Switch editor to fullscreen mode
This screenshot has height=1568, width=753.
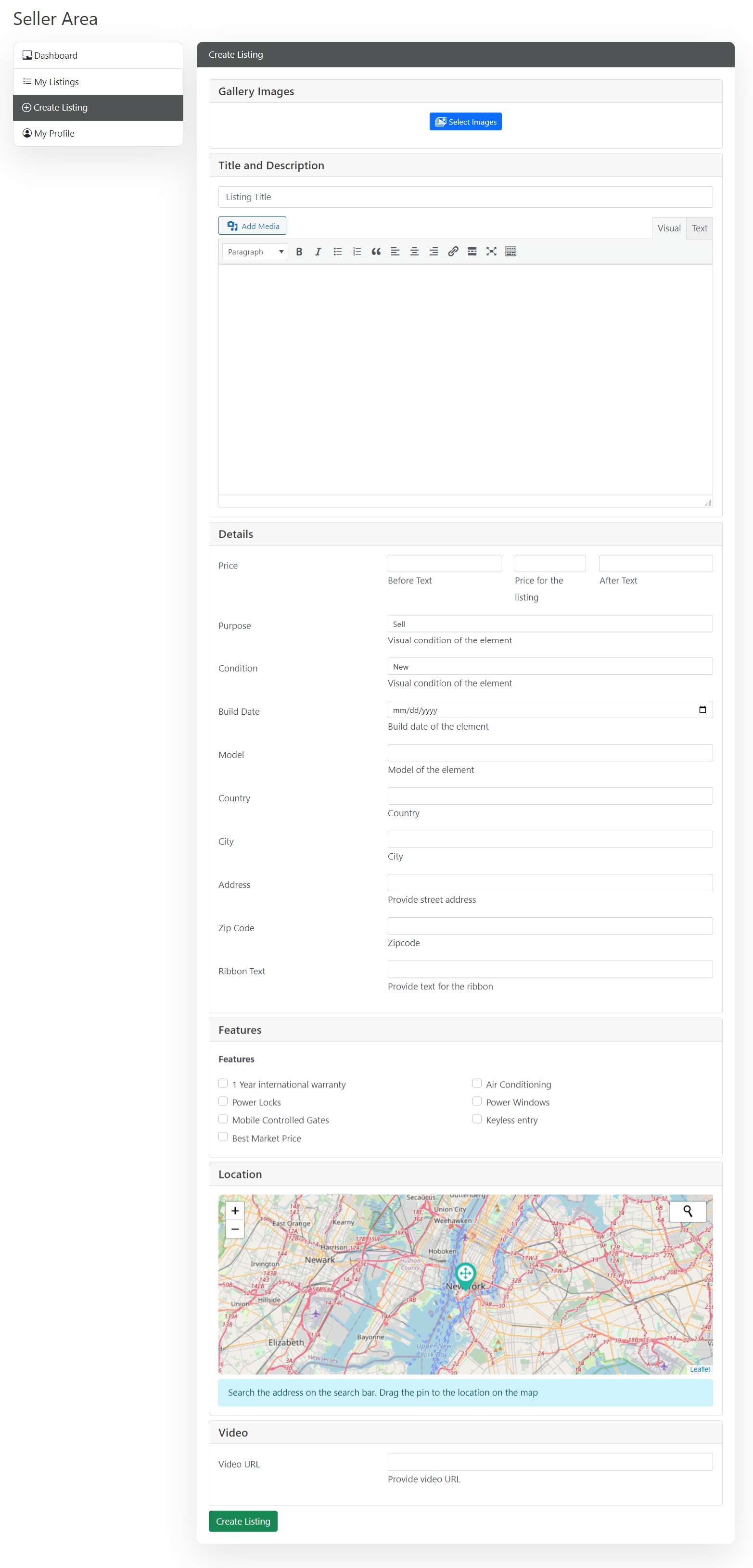491,252
